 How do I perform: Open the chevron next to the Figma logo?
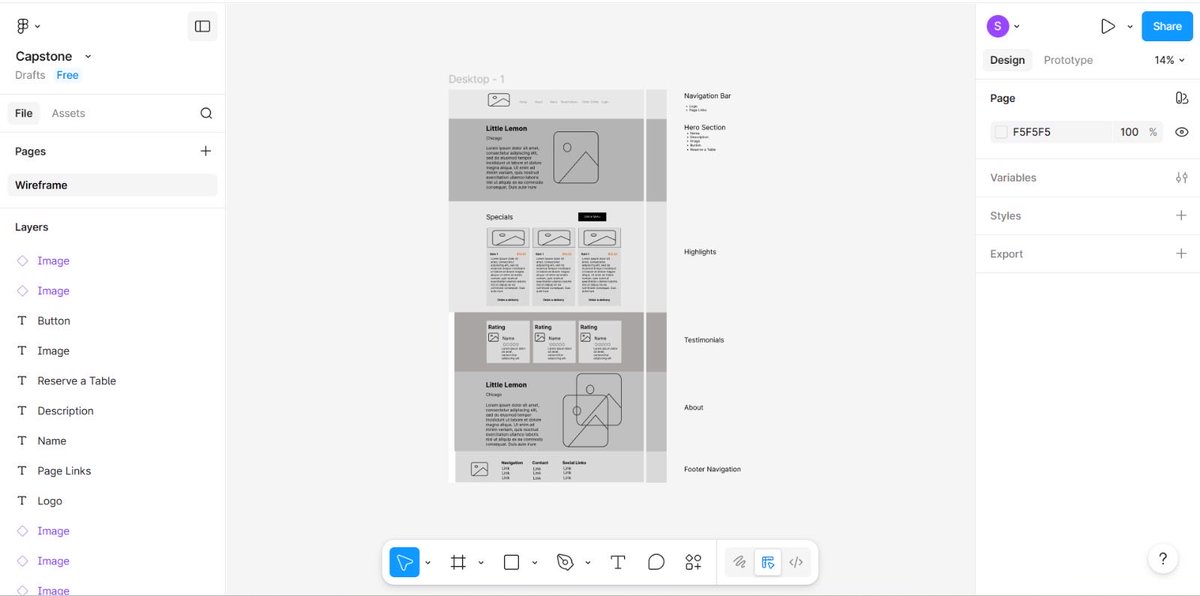coord(38,27)
